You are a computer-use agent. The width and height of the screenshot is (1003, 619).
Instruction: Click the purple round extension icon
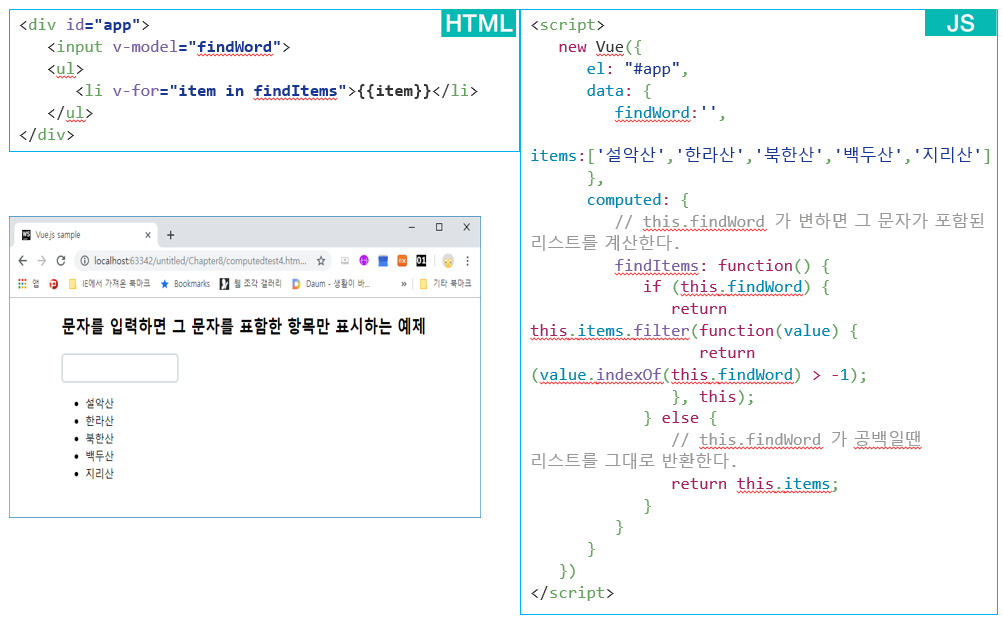[x=364, y=261]
